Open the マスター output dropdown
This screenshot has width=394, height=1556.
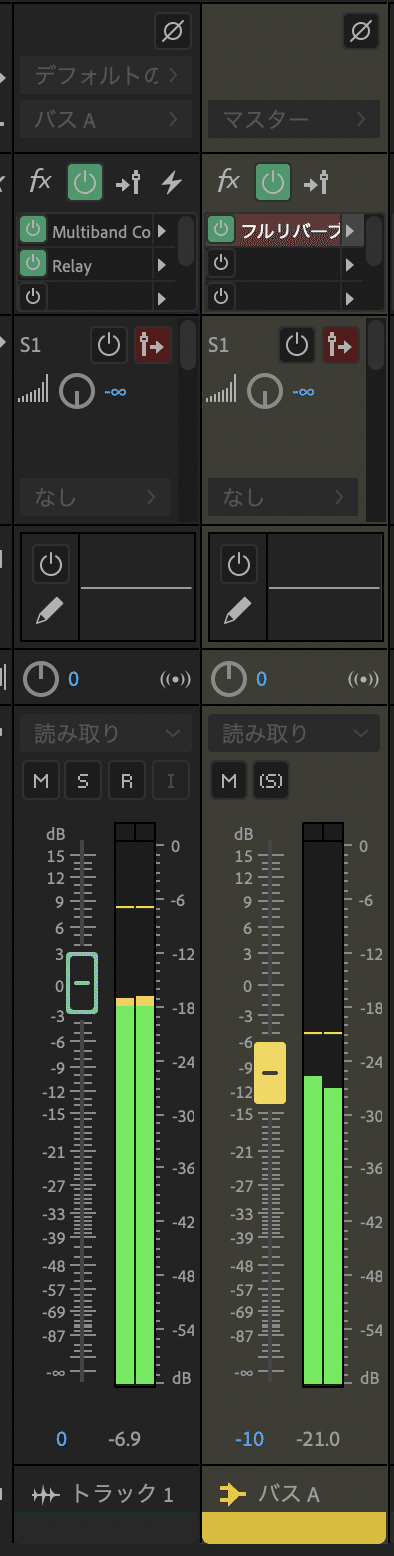tap(294, 120)
